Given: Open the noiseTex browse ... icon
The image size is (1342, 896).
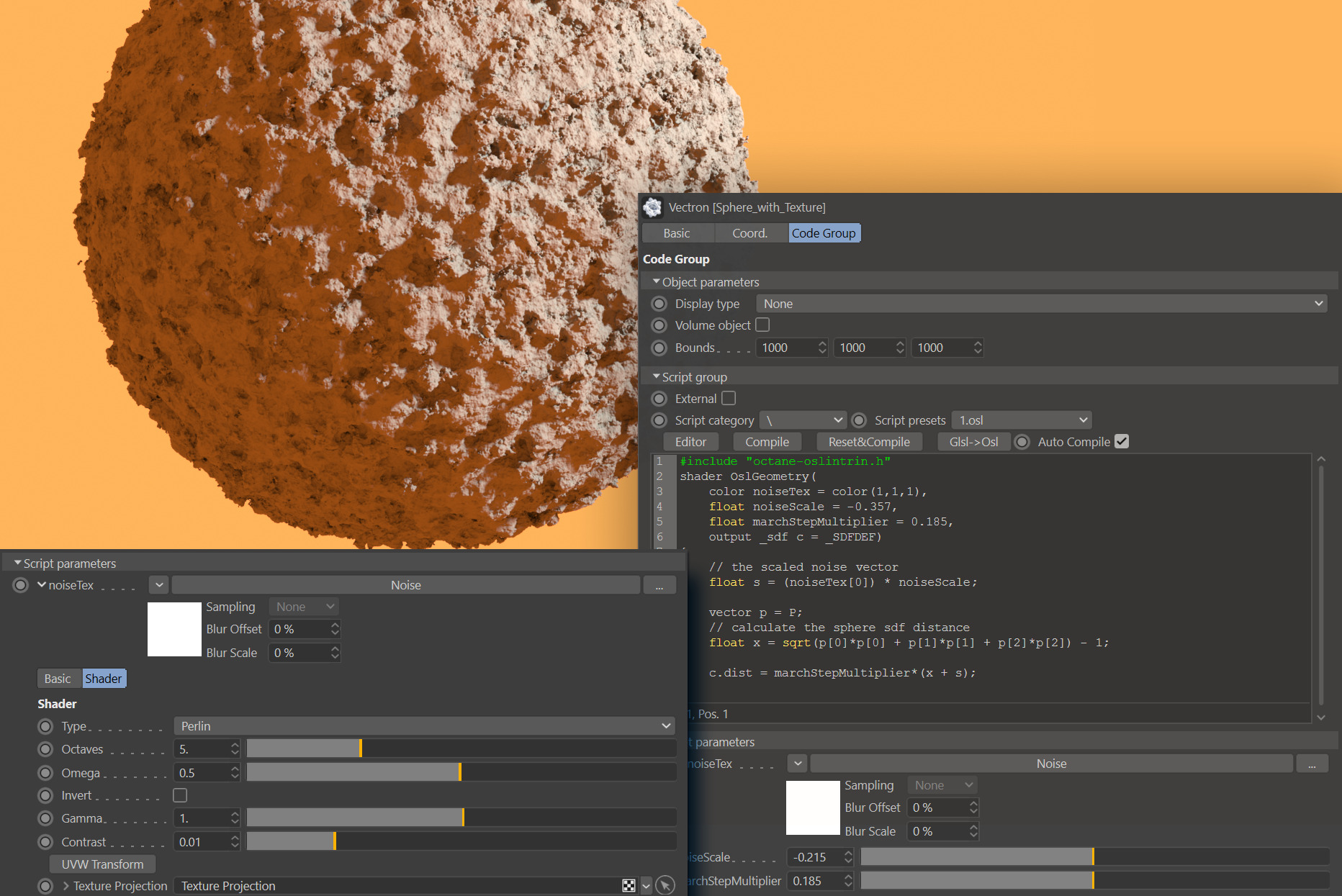Looking at the screenshot, I should point(659,585).
